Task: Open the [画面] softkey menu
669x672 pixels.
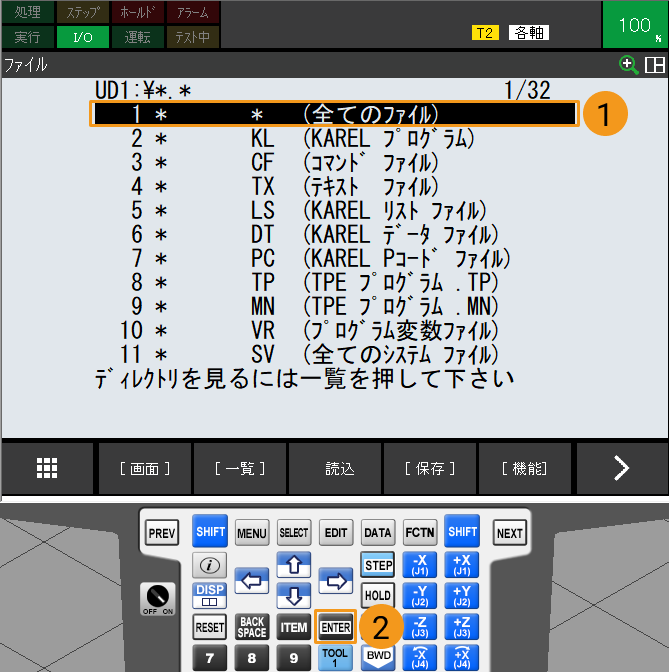Action: click(x=144, y=468)
